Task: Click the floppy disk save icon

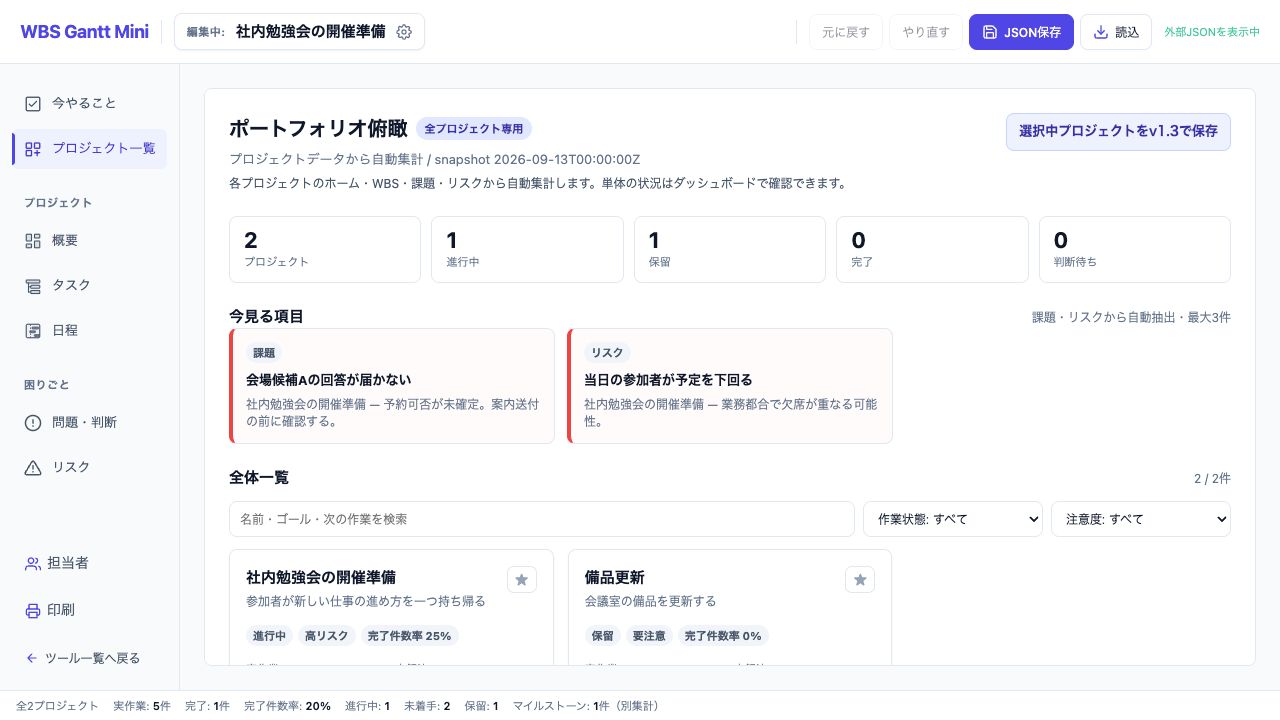Action: point(990,32)
